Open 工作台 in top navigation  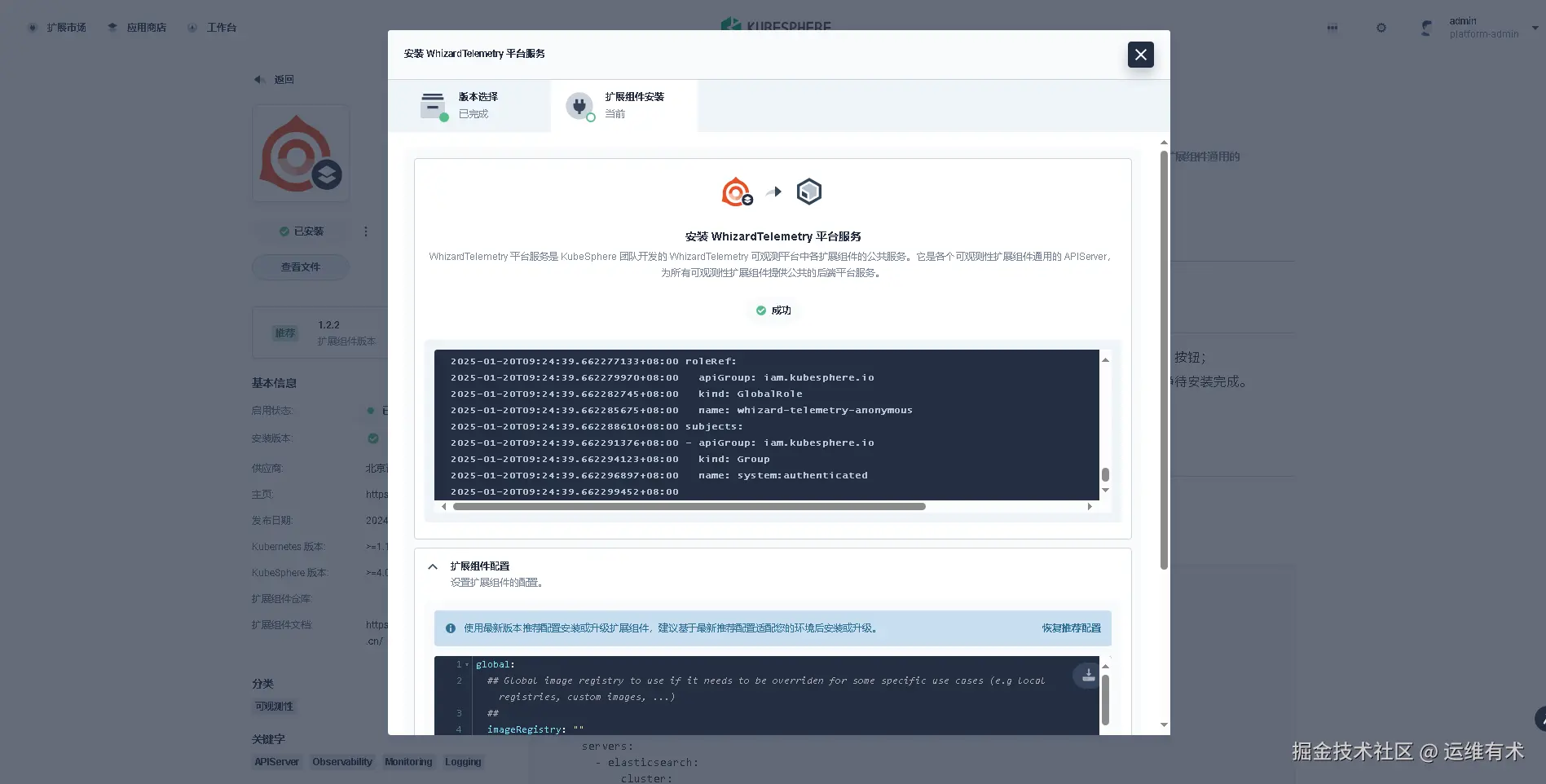[212, 28]
